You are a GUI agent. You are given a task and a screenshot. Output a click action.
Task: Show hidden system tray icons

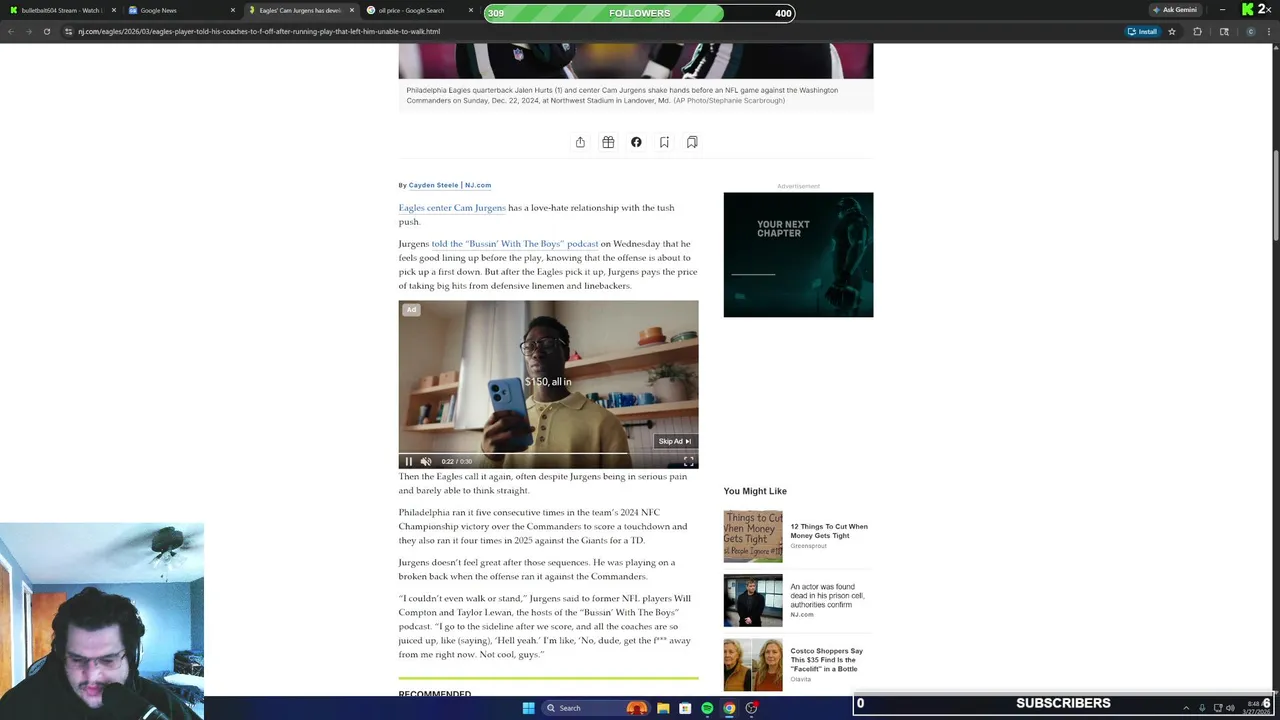(x=1186, y=708)
